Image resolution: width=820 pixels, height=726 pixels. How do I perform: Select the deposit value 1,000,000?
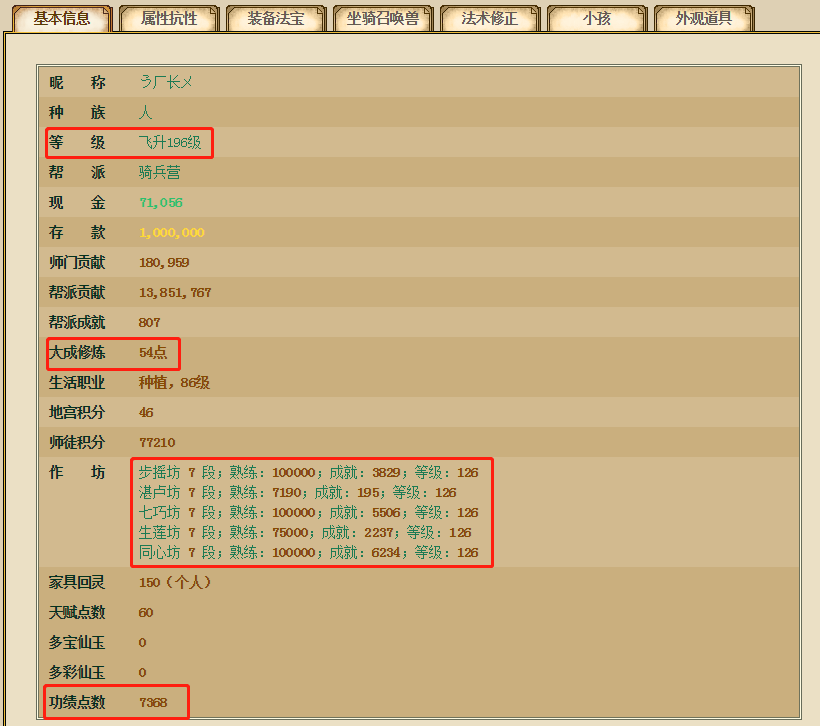[172, 233]
